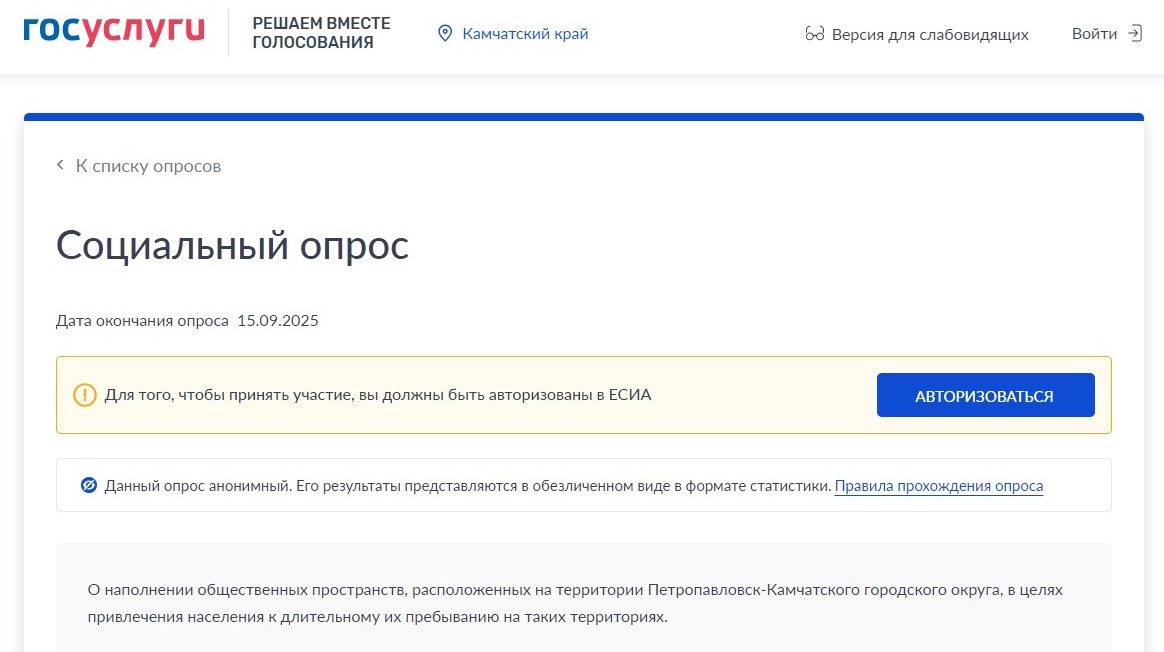1164x652 pixels.
Task: Click the location pin icon
Action: click(x=446, y=34)
